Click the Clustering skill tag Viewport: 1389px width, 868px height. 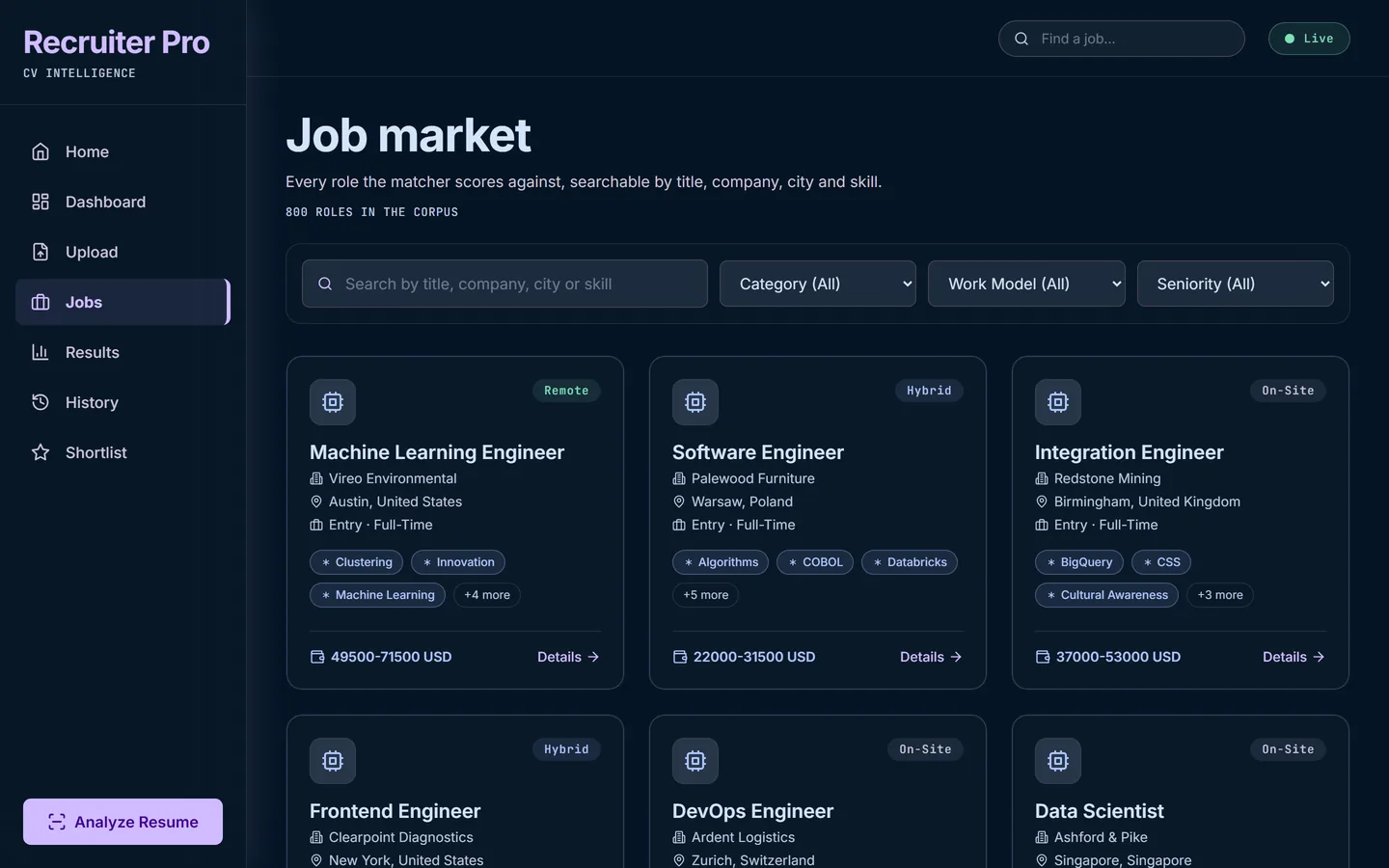click(356, 562)
